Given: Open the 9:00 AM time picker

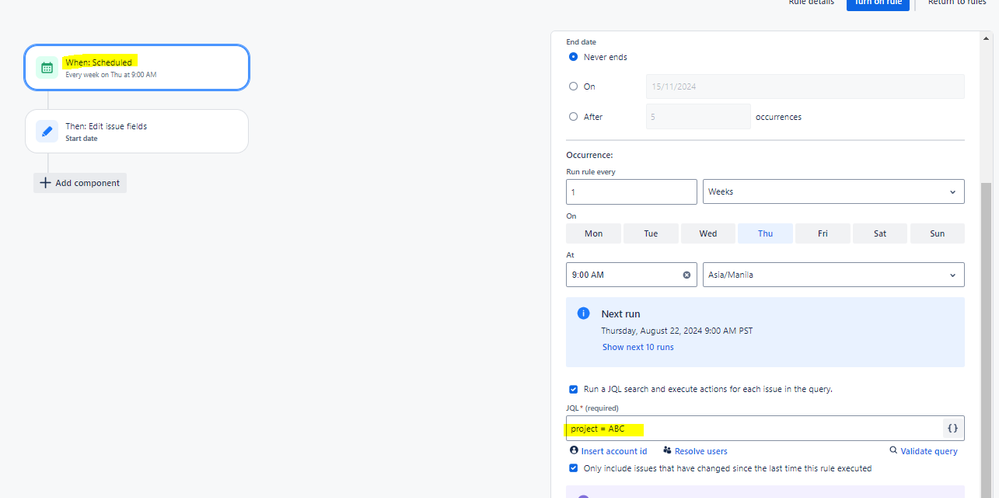Looking at the screenshot, I should (631, 275).
